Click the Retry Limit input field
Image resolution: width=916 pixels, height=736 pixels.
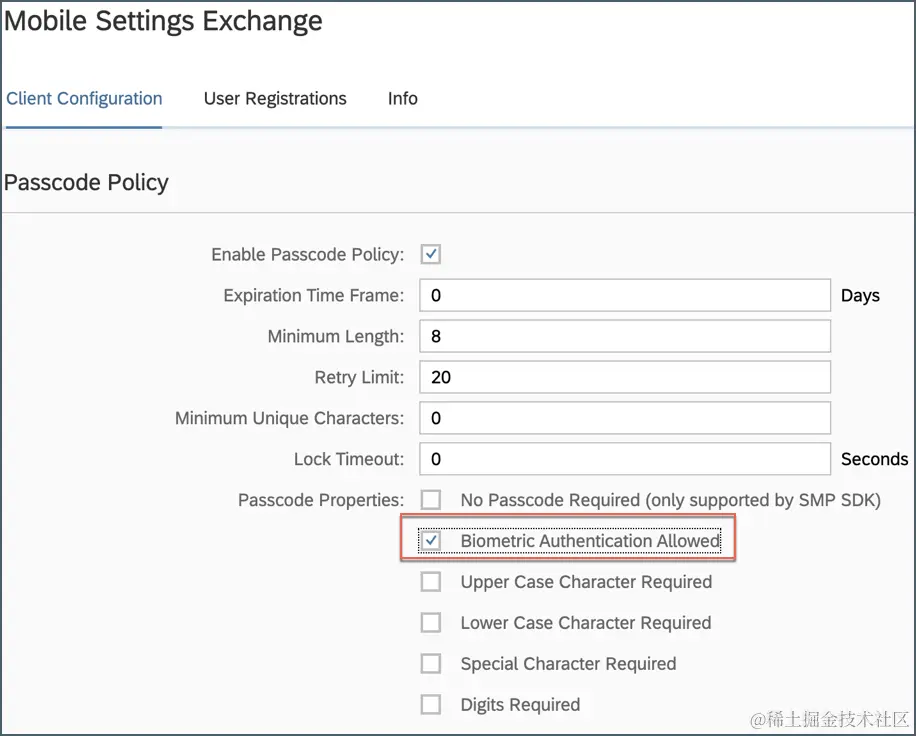(625, 378)
